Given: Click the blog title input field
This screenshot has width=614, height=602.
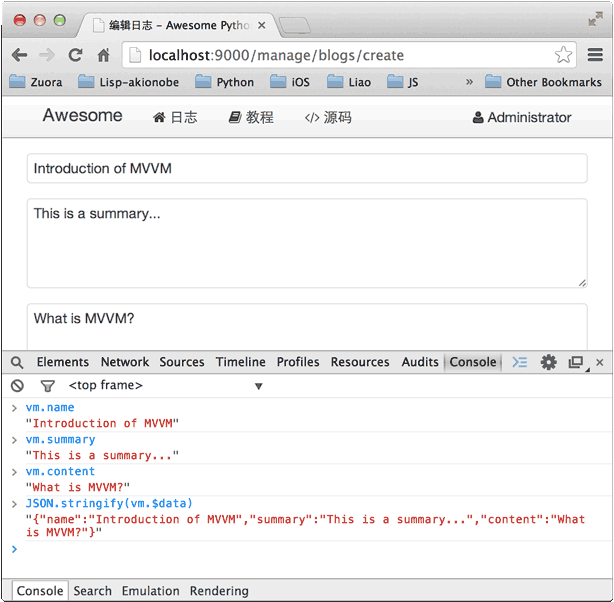Looking at the screenshot, I should (x=306, y=168).
